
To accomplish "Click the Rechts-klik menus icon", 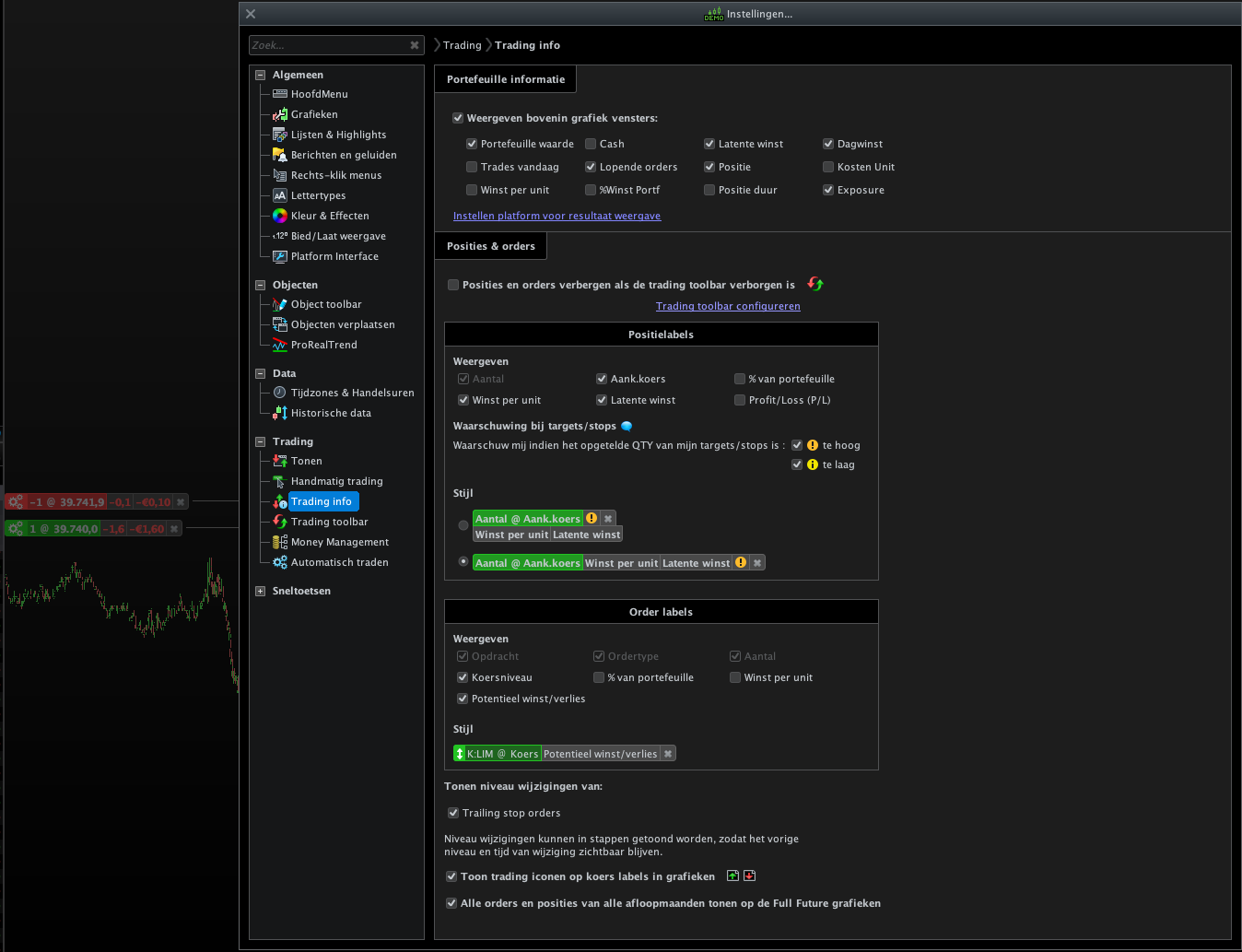I will [280, 175].
